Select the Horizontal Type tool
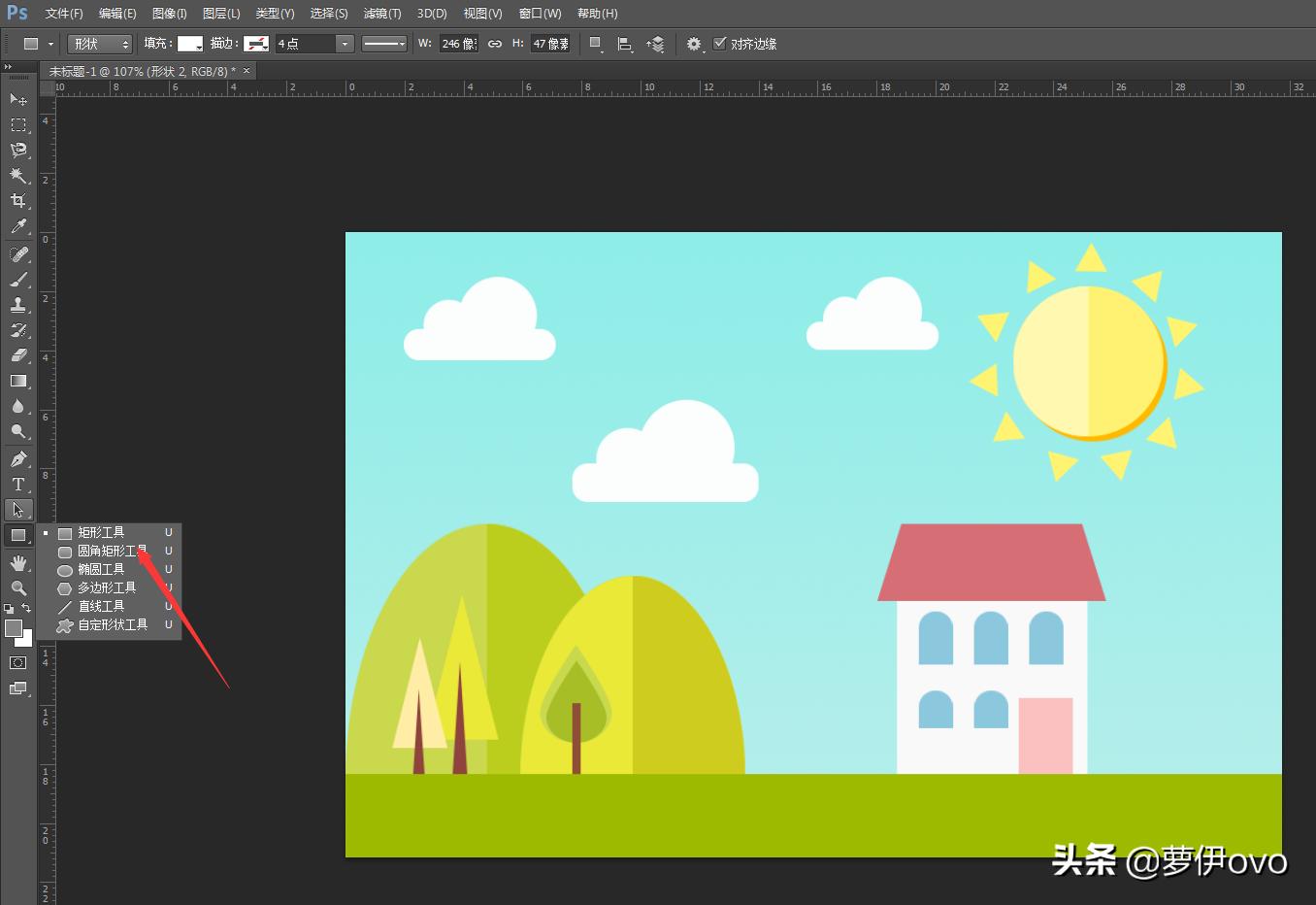Viewport: 1316px width, 905px height. click(17, 484)
